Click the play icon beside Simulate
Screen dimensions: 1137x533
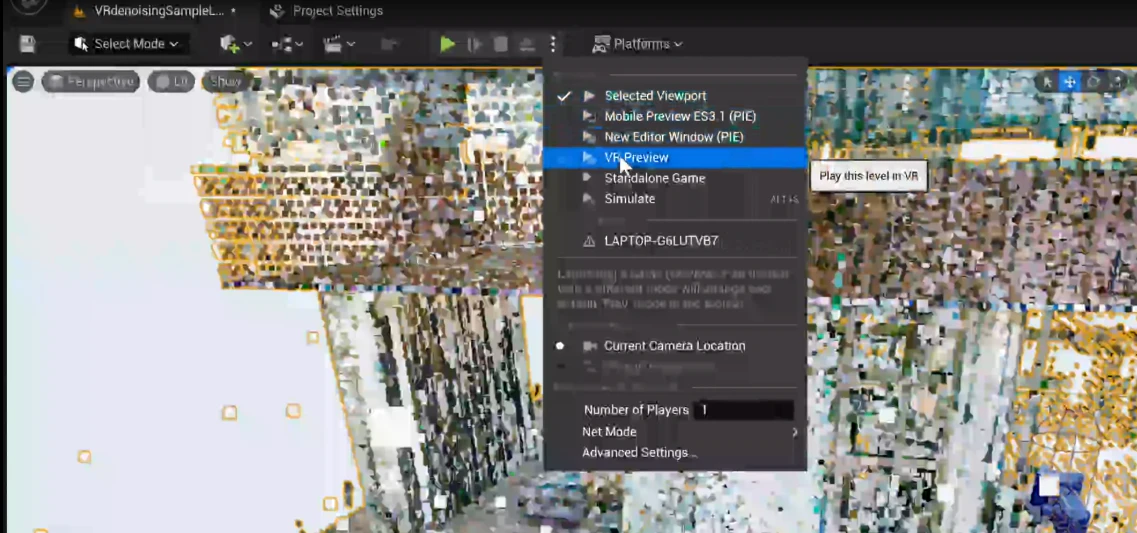[589, 199]
